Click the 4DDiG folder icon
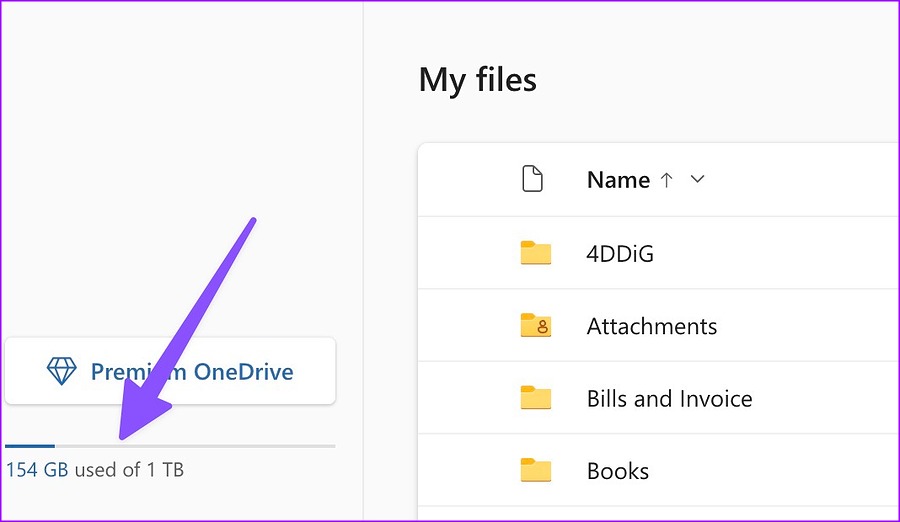Viewport: 900px width, 522px height. 536,253
